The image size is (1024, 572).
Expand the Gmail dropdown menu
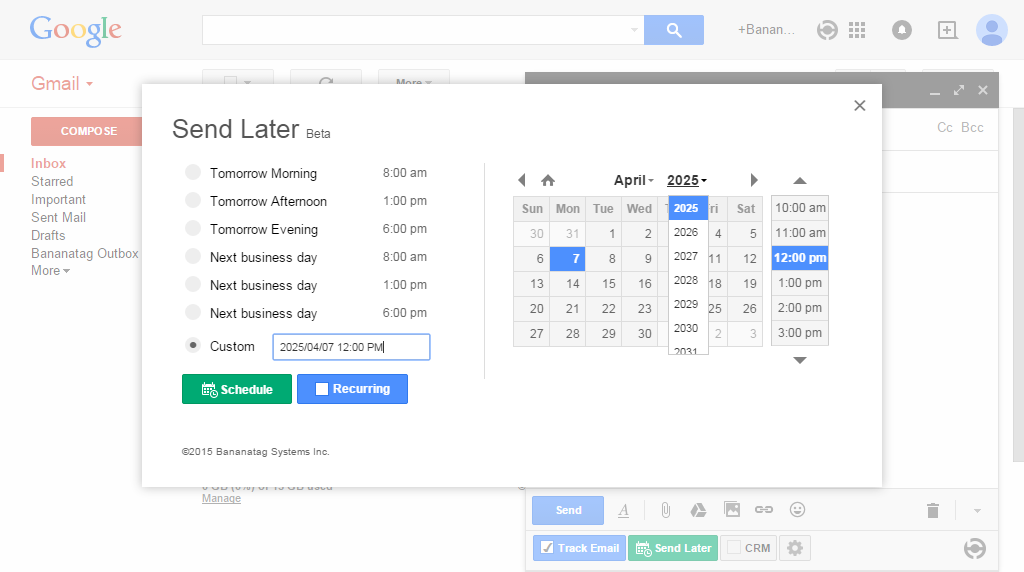tap(62, 84)
